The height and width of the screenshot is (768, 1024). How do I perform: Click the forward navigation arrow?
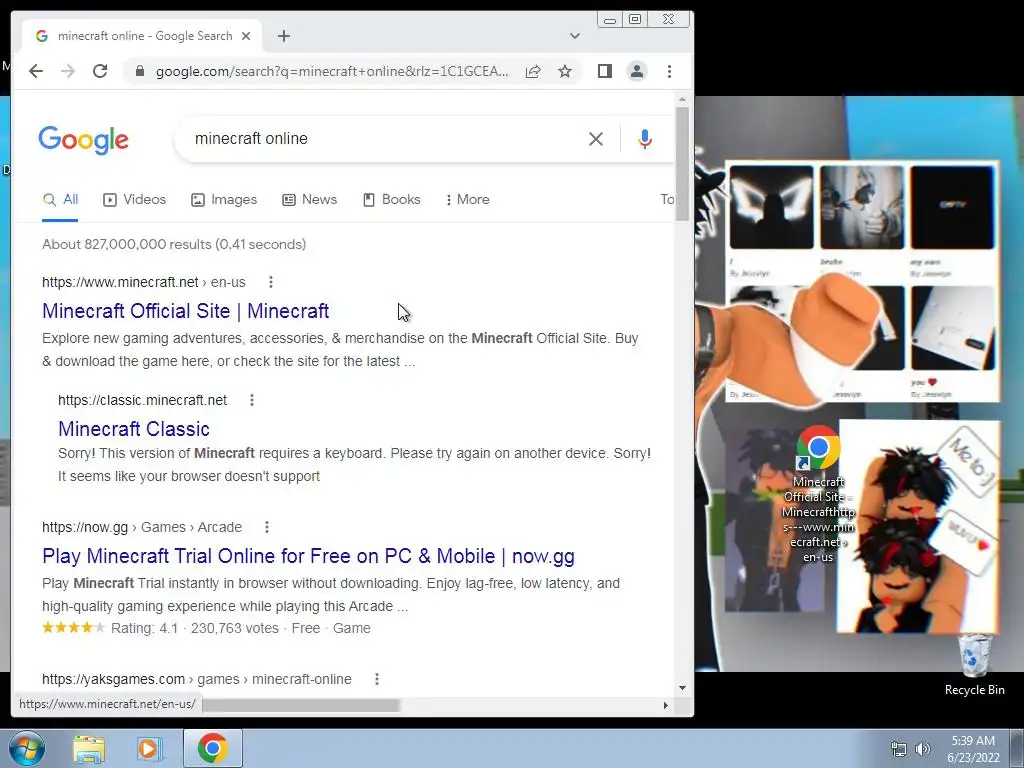pyautogui.click(x=68, y=71)
